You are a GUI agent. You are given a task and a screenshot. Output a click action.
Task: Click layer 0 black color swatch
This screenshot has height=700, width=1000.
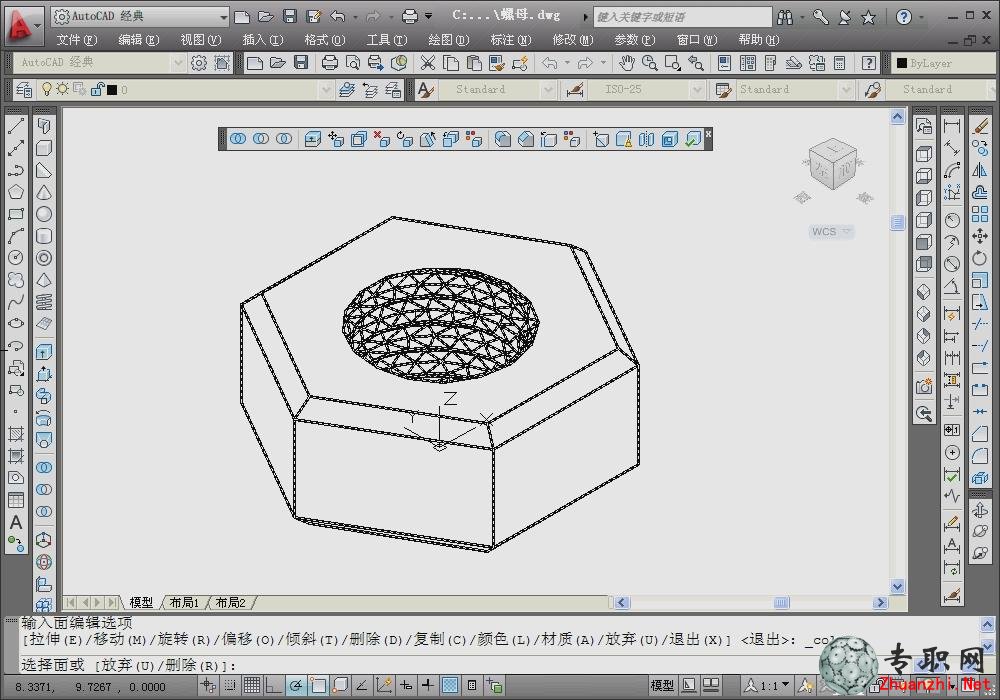click(112, 90)
